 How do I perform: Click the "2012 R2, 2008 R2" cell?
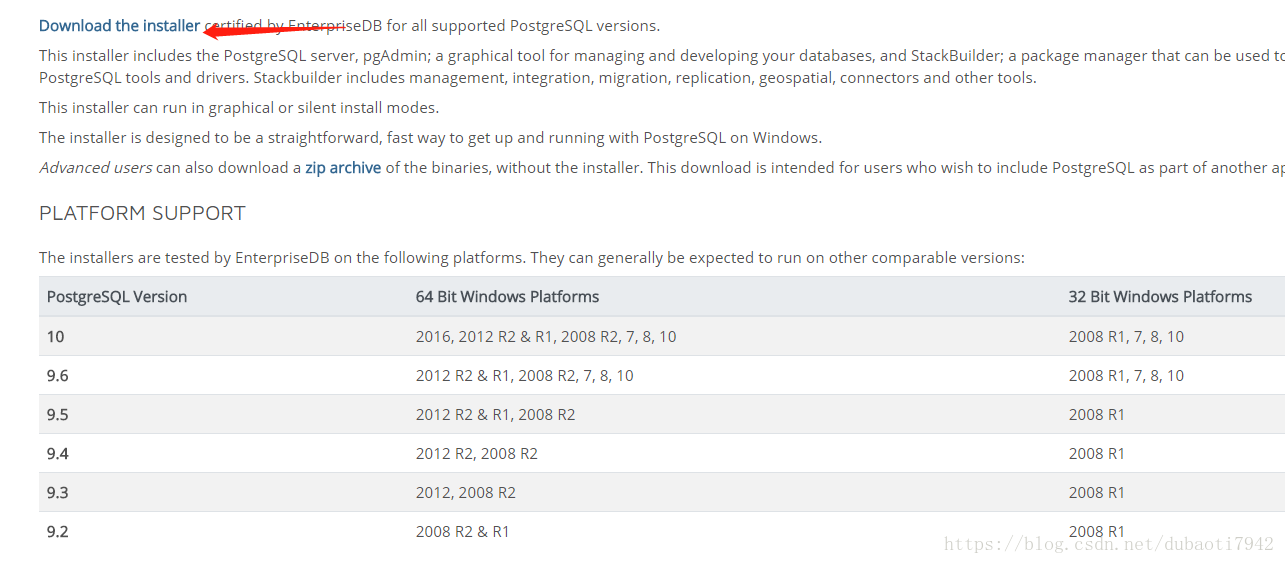pyautogui.click(x=477, y=454)
